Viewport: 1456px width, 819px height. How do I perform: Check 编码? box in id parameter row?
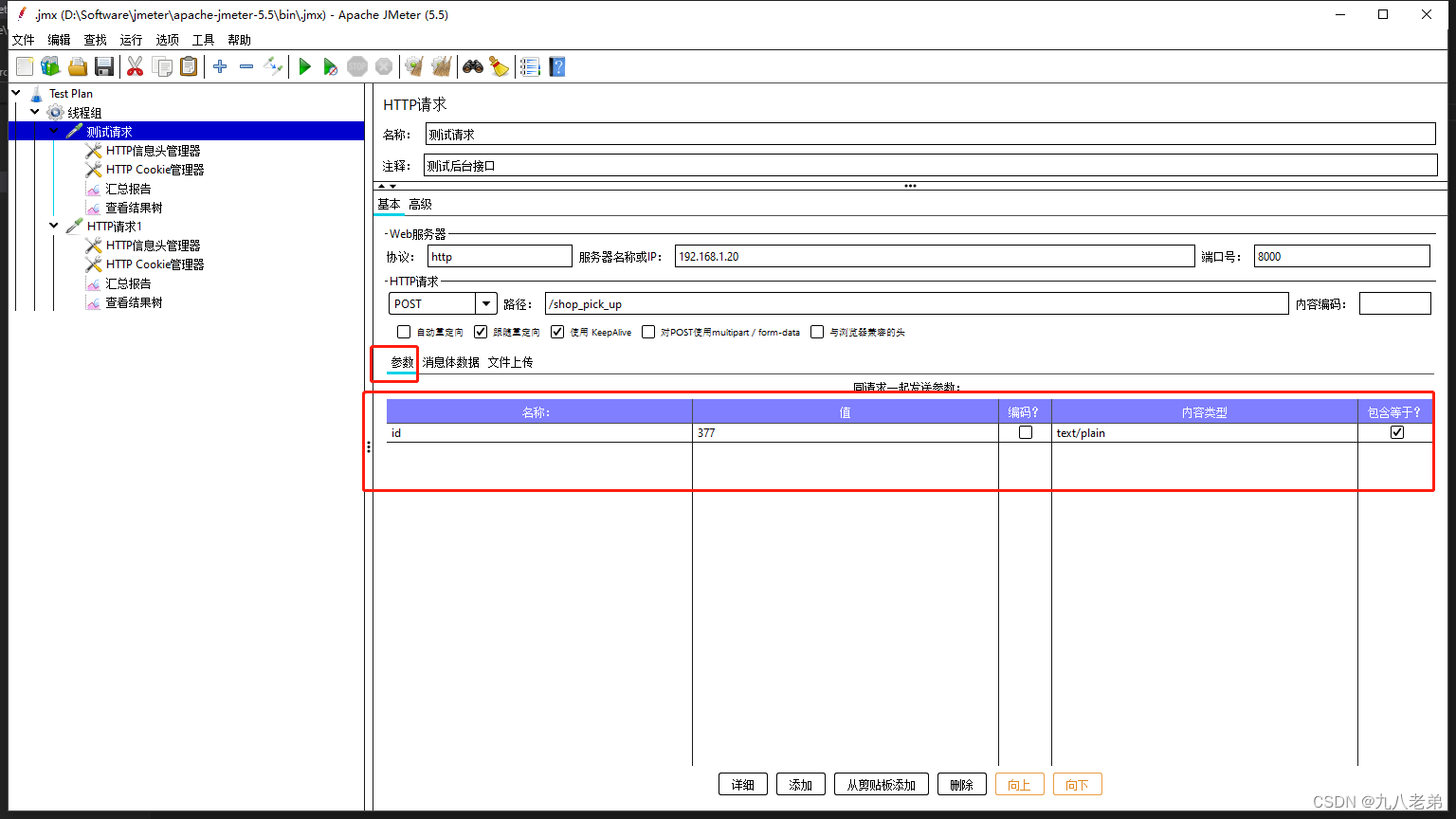click(1026, 432)
